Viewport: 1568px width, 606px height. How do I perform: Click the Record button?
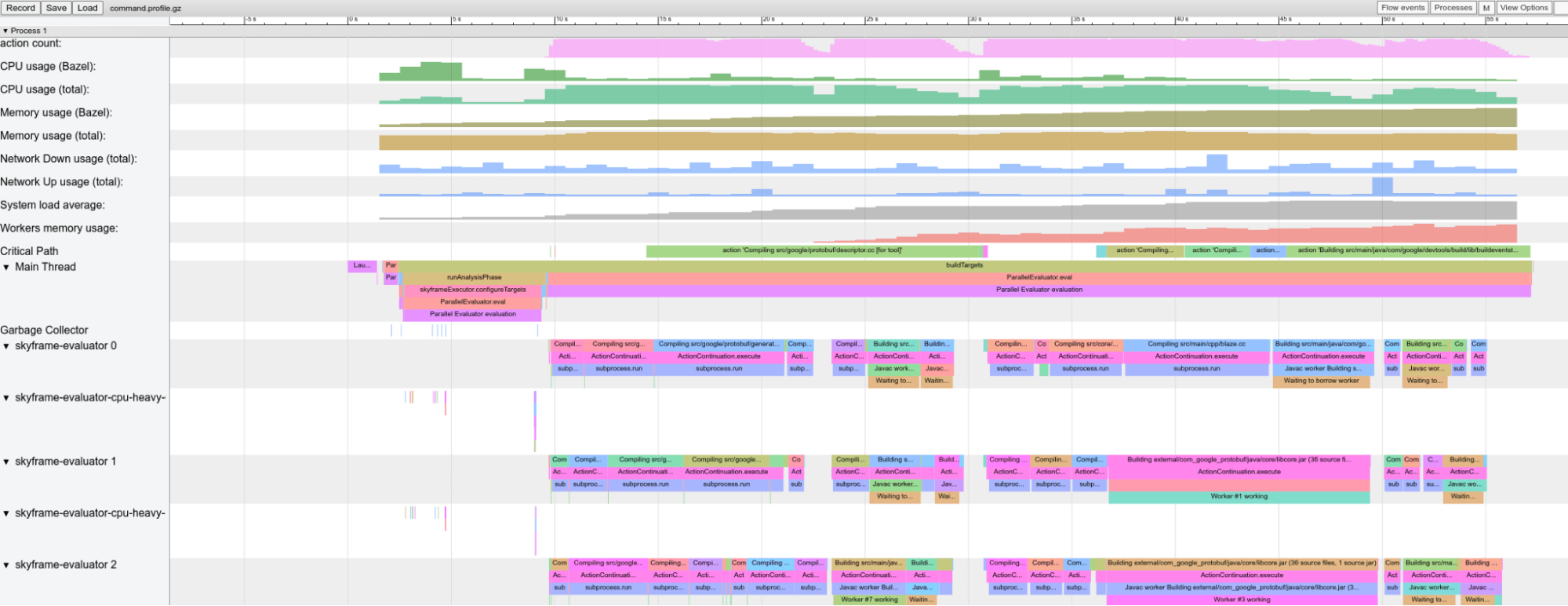(20, 8)
